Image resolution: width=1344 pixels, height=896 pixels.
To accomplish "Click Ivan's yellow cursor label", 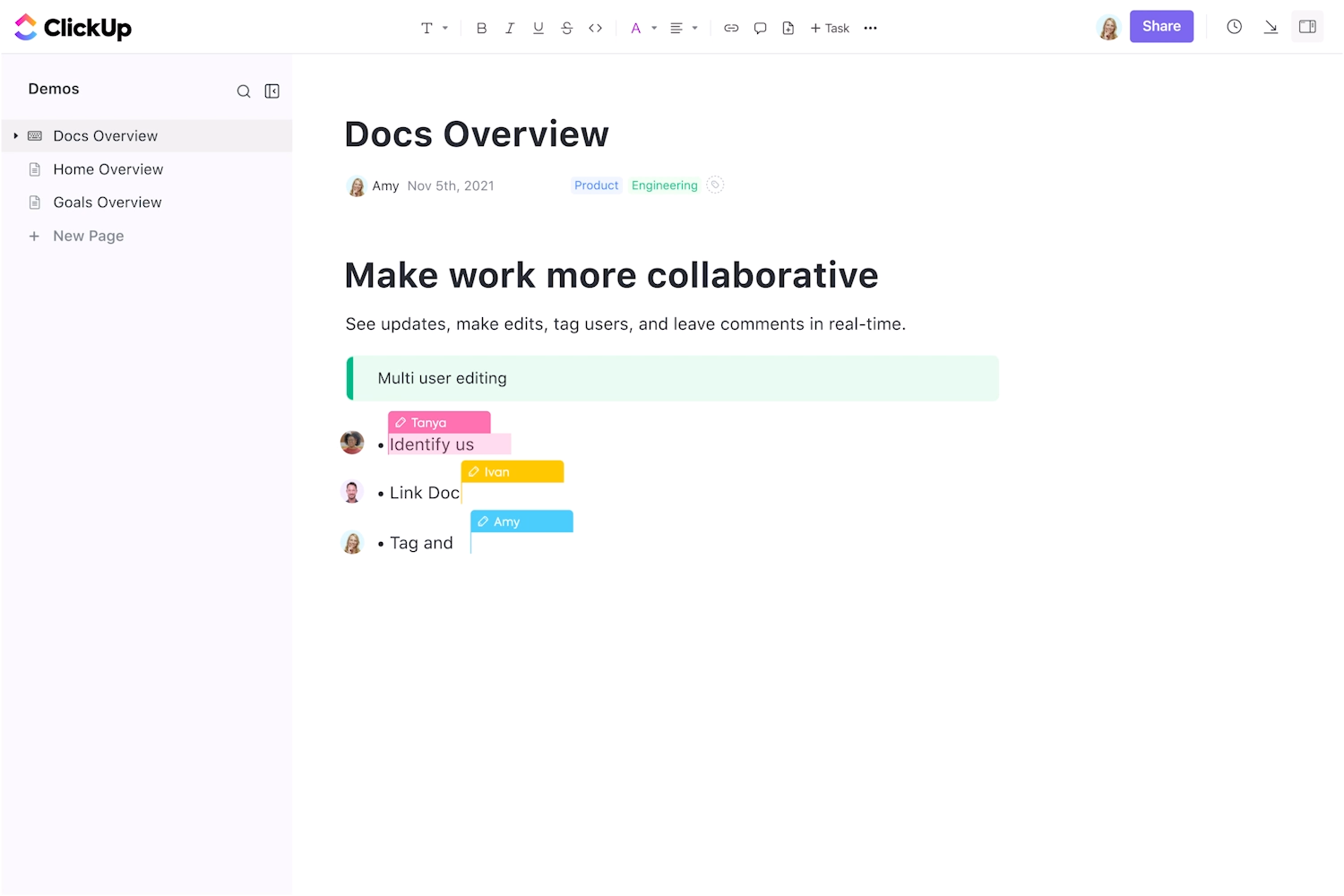I will tap(513, 472).
